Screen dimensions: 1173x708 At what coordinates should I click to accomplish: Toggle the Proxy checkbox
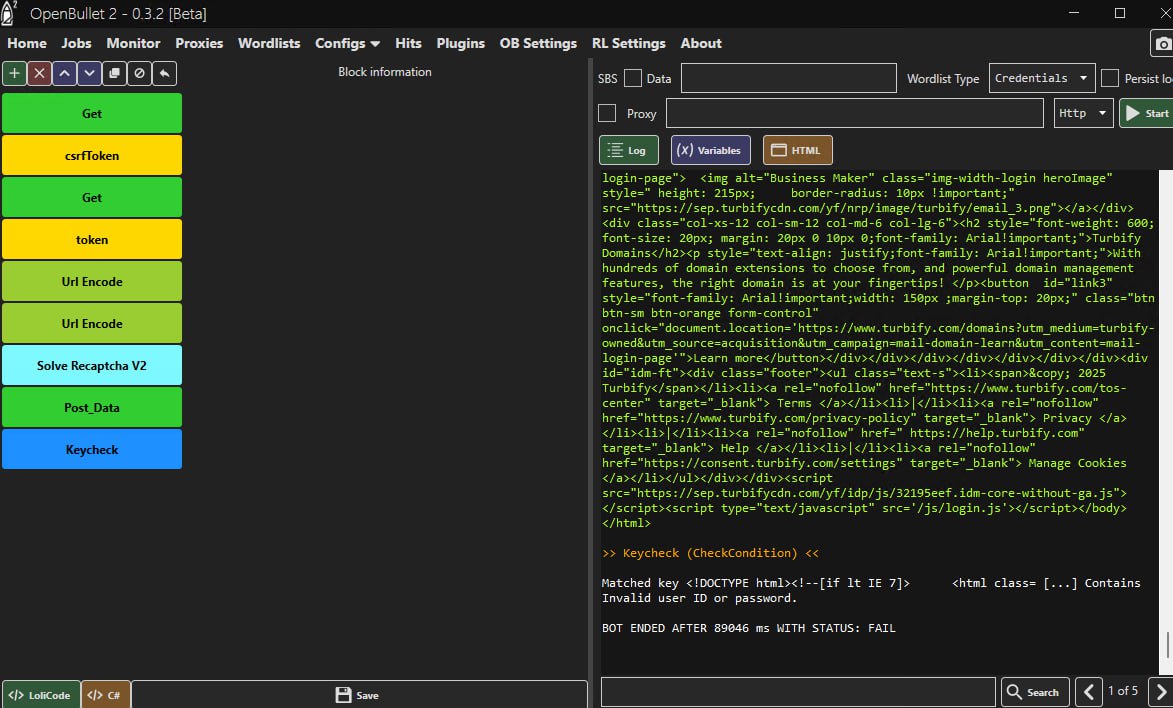coord(607,113)
